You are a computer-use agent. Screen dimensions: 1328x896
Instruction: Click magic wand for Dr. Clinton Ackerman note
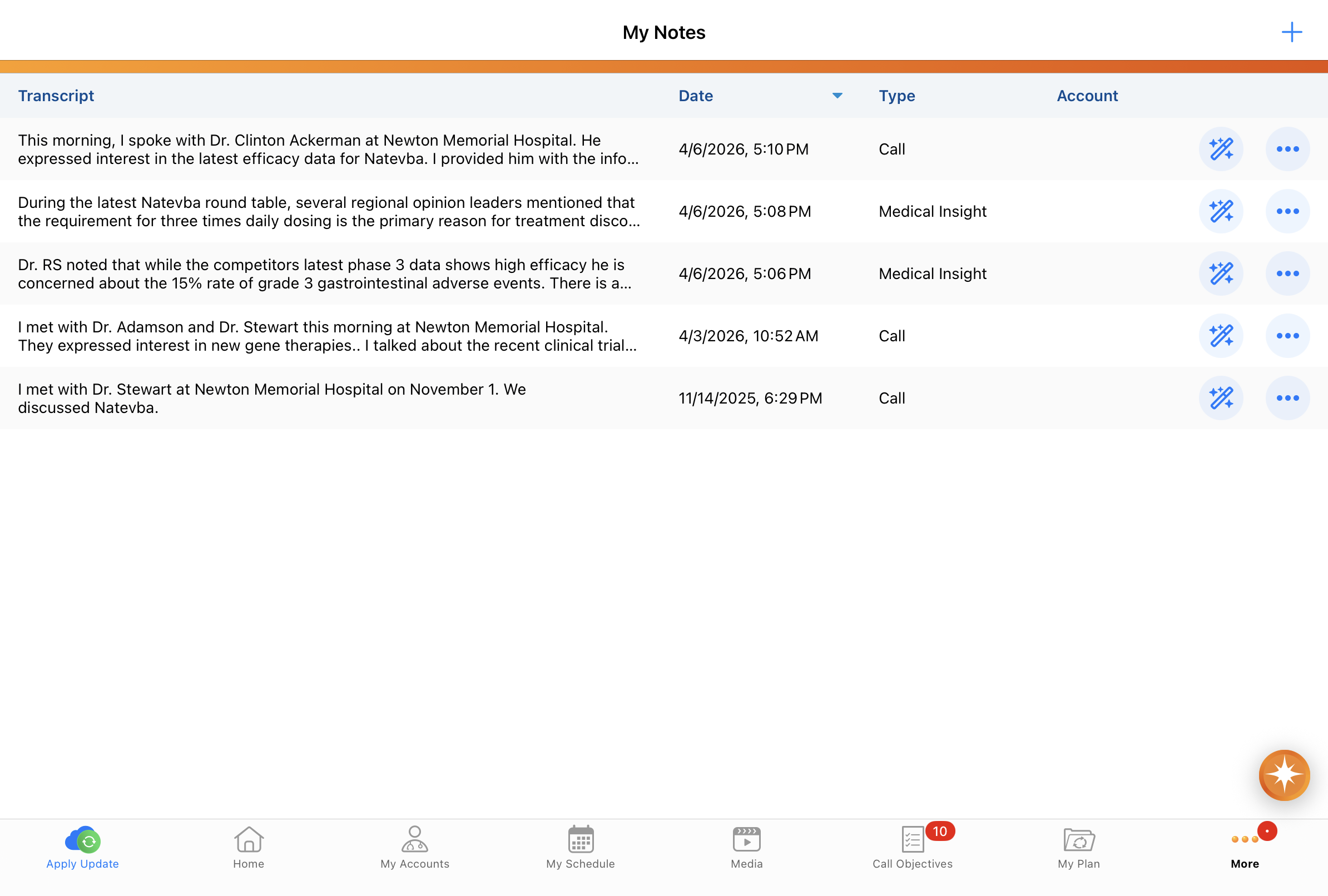pyautogui.click(x=1221, y=149)
